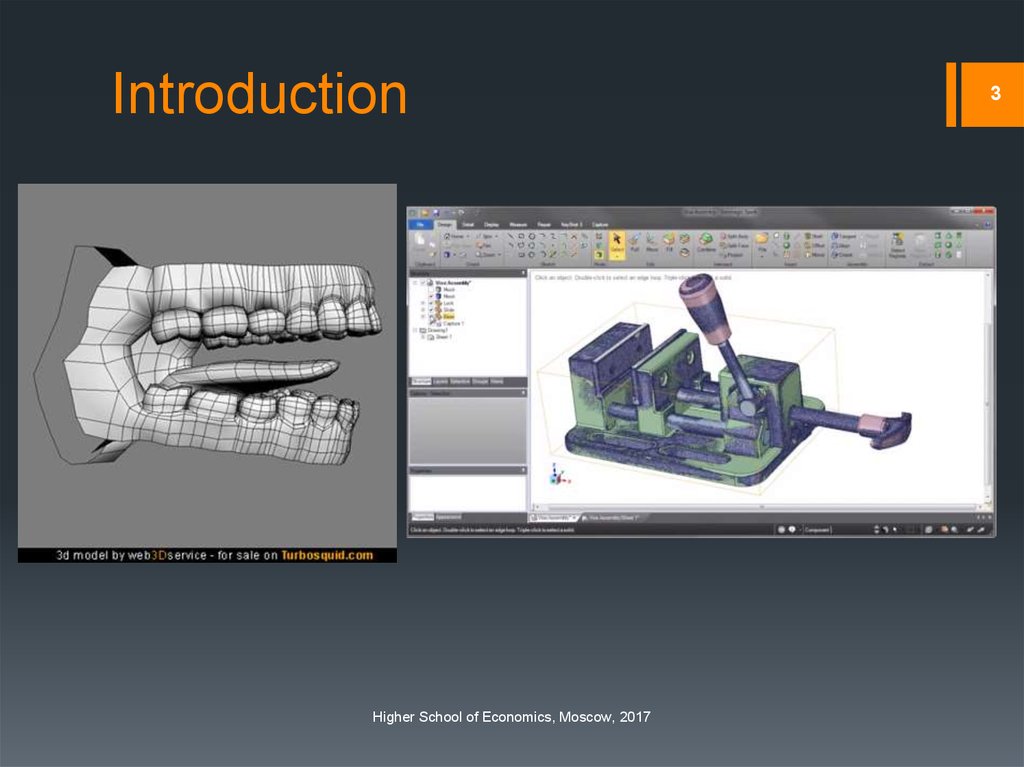Expand the Sheet 1 tree node
Screen dimensions: 1024x767
point(421,338)
